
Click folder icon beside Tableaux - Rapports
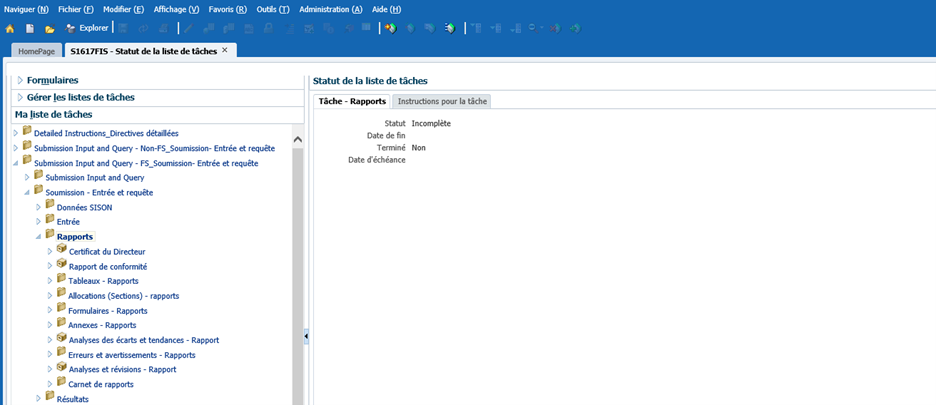(x=61, y=280)
